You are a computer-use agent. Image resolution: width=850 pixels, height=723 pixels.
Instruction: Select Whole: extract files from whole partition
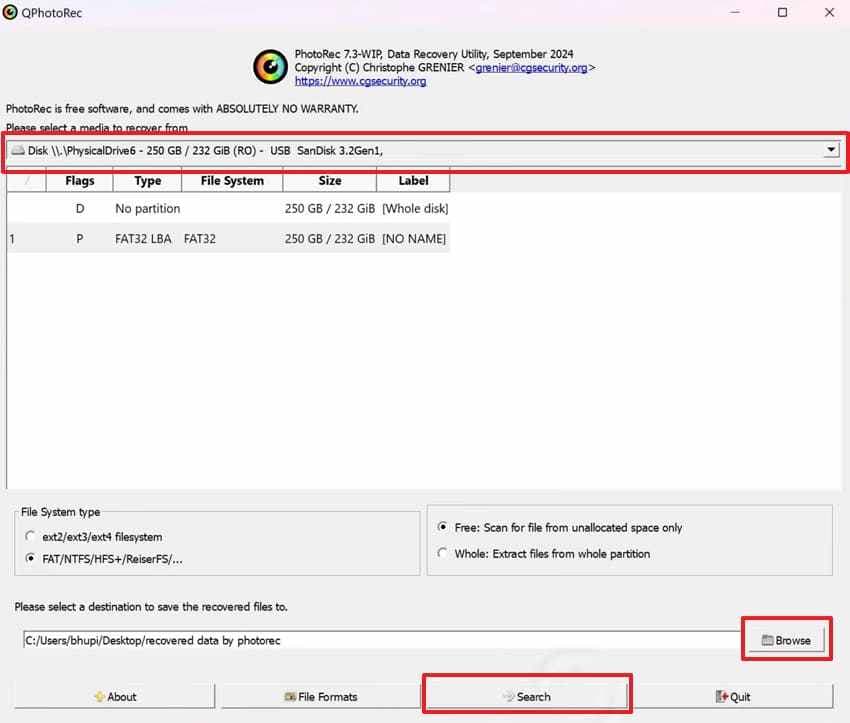point(443,553)
